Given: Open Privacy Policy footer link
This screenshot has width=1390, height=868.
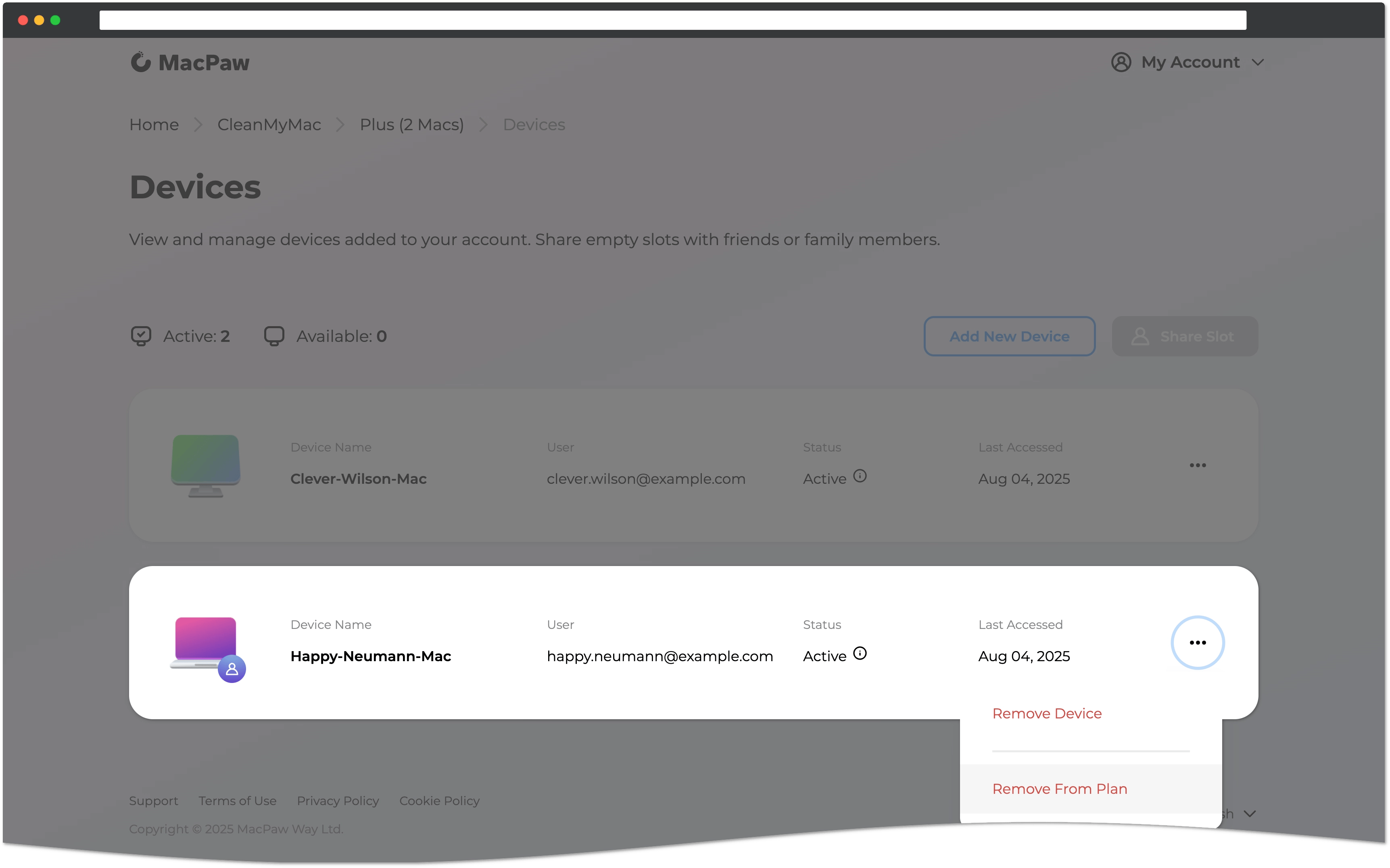Looking at the screenshot, I should [338, 801].
